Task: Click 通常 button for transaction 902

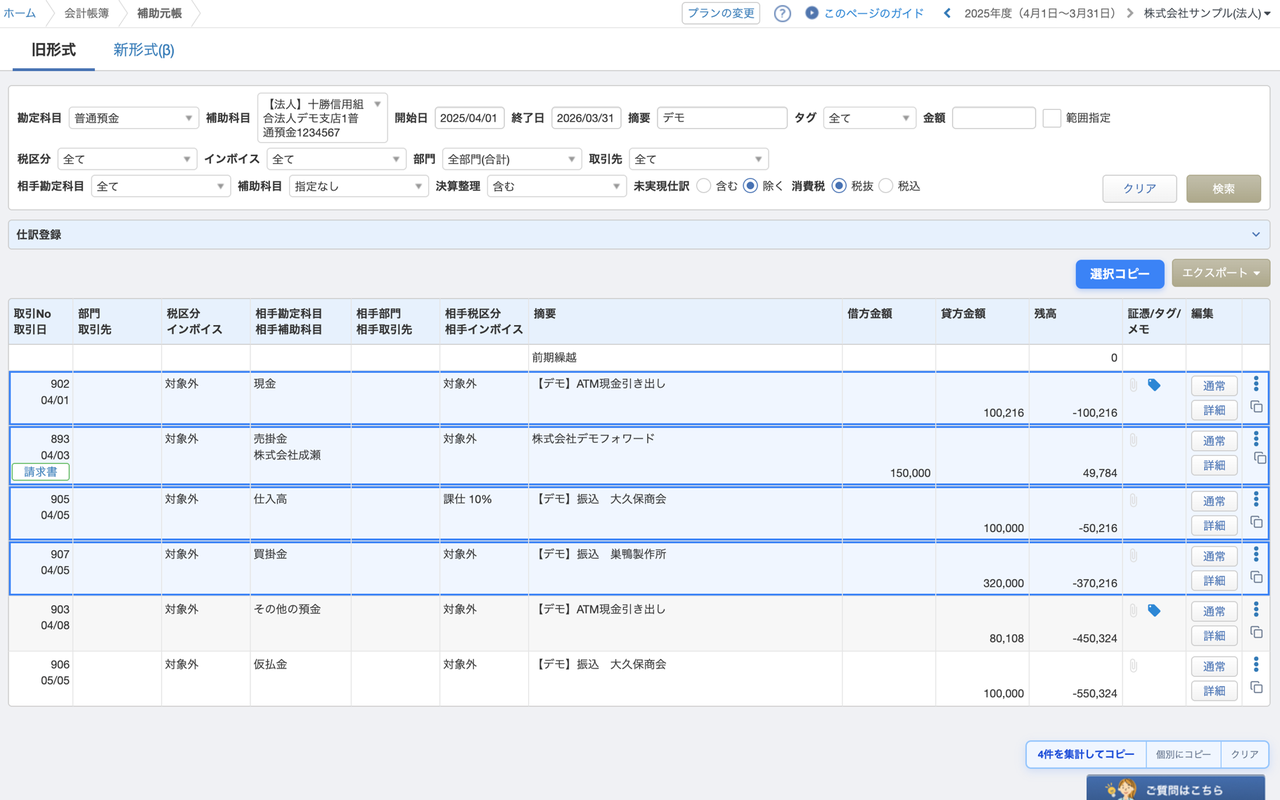Action: pyautogui.click(x=1214, y=386)
